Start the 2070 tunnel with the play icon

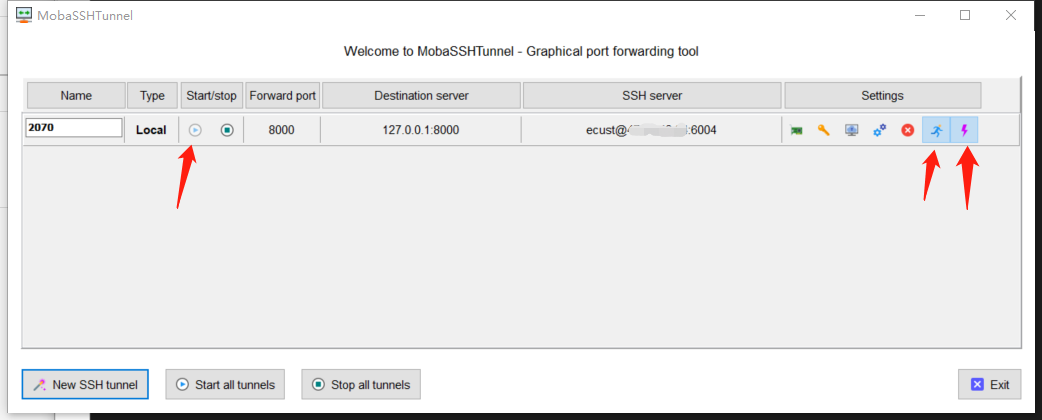coord(195,130)
